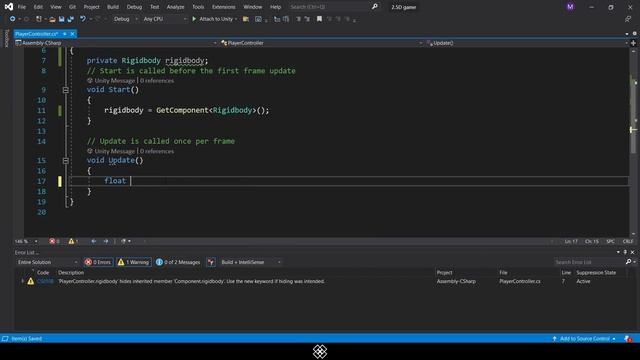640x360 pixels.
Task: Open the Debug configuration dropdown
Action: [125, 19]
